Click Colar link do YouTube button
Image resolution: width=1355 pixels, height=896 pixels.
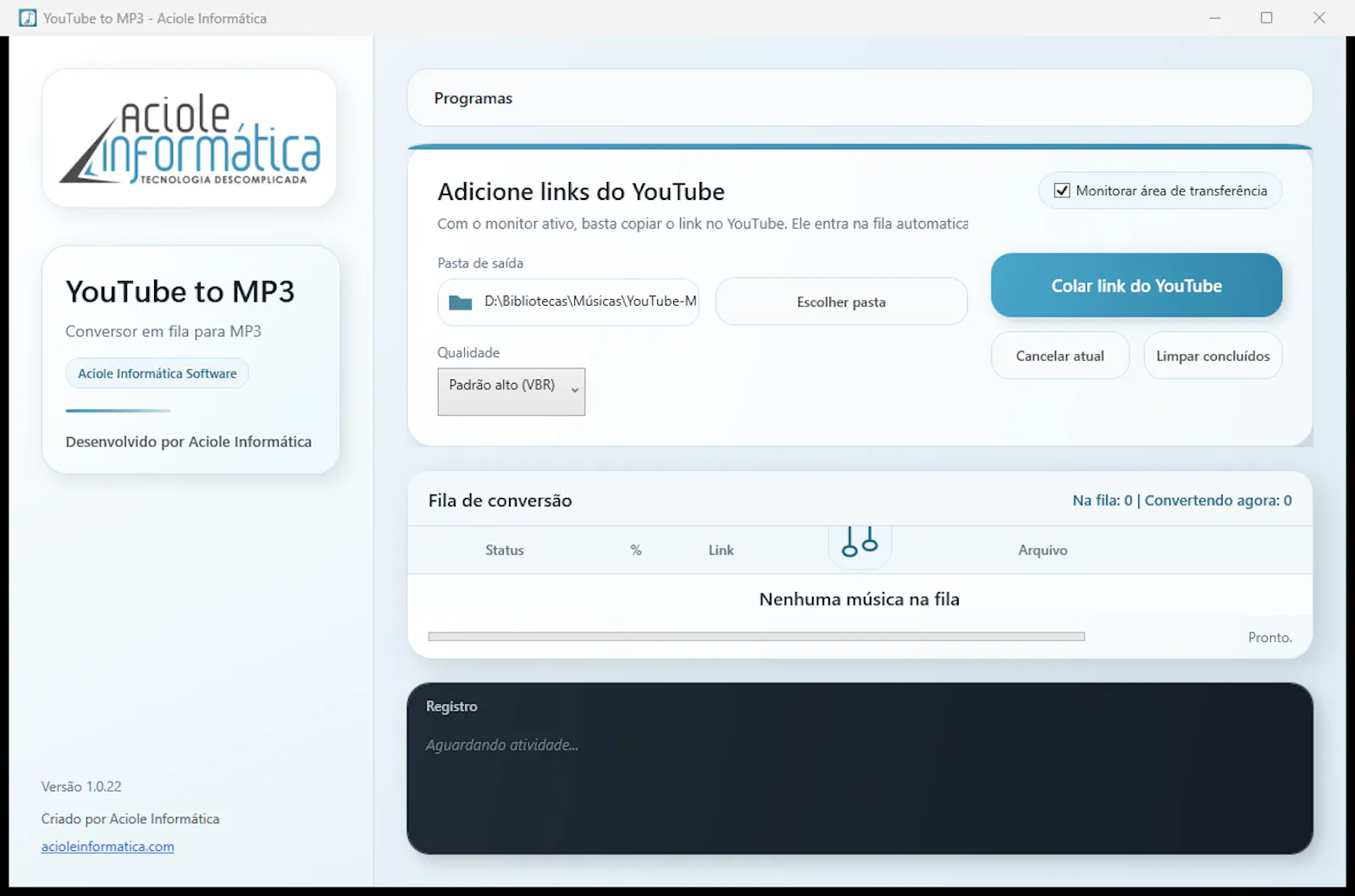pos(1137,285)
